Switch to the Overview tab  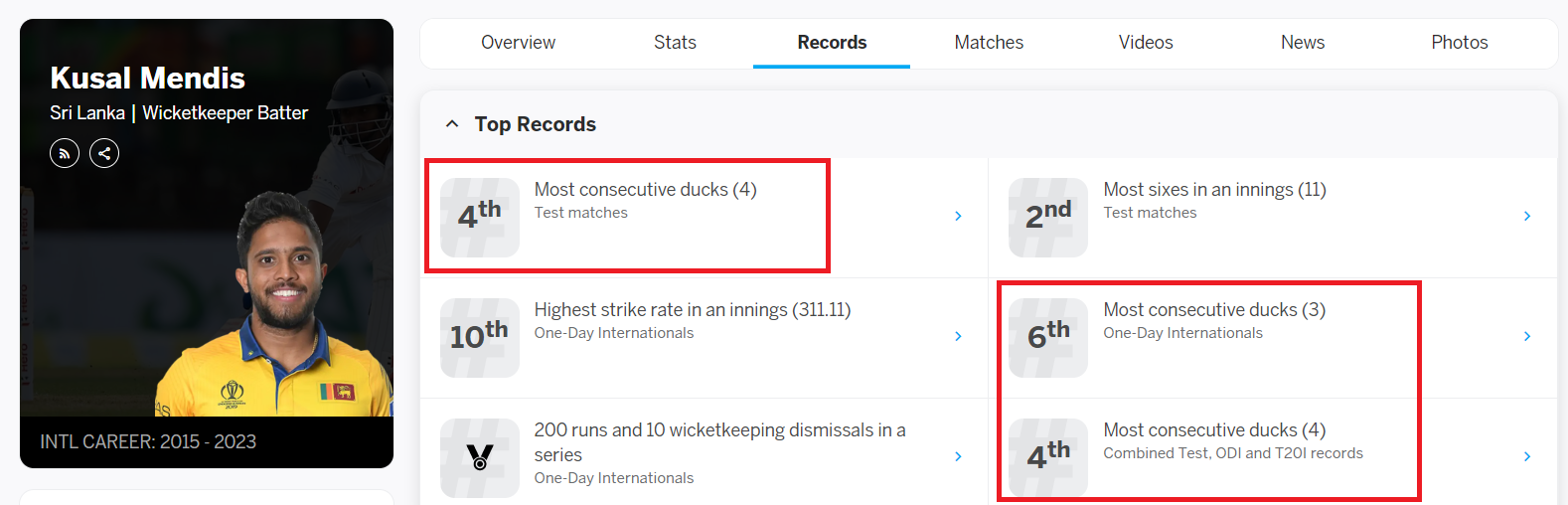coord(518,43)
